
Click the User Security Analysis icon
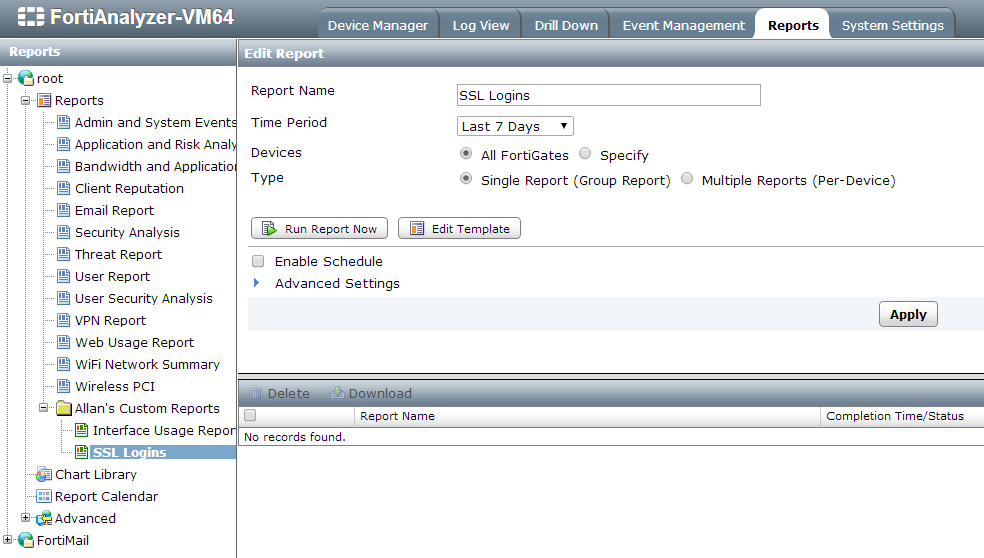coord(63,298)
